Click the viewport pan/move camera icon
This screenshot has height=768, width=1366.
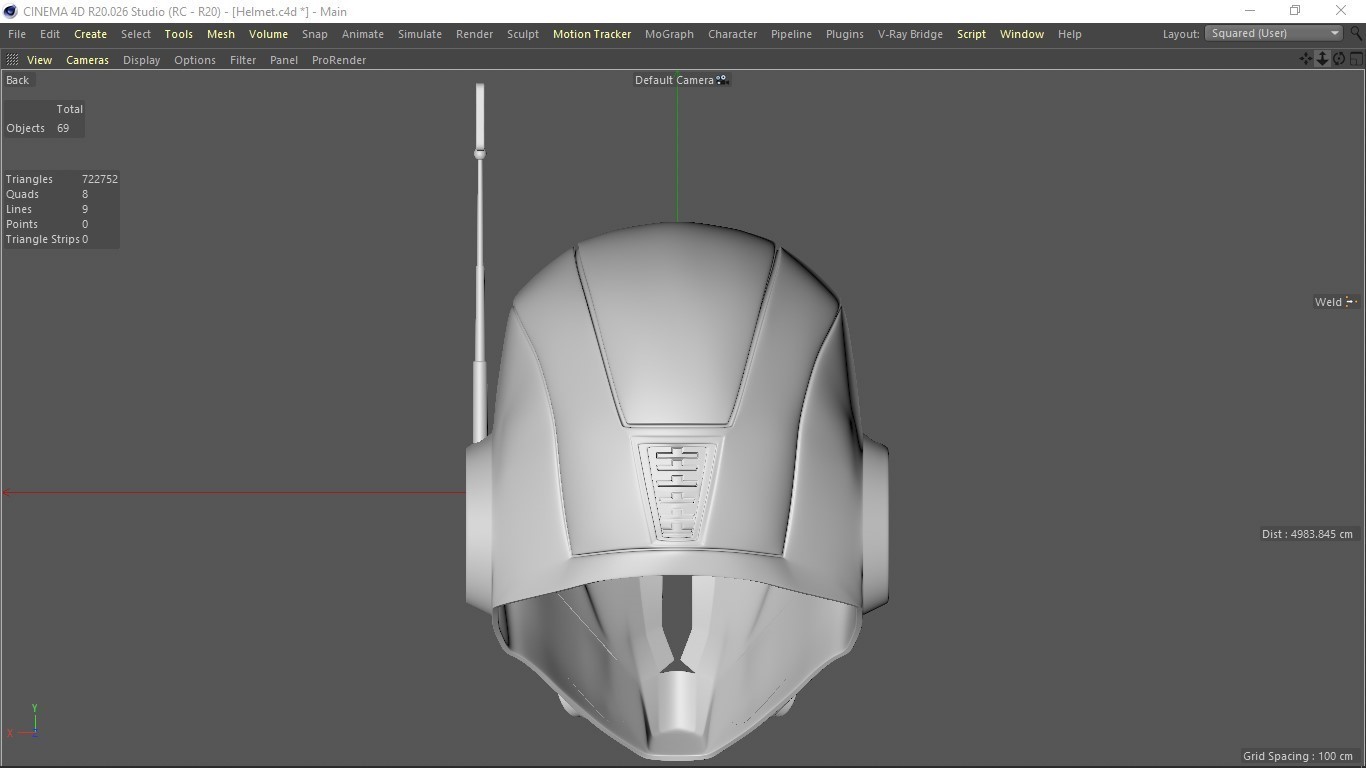1306,59
